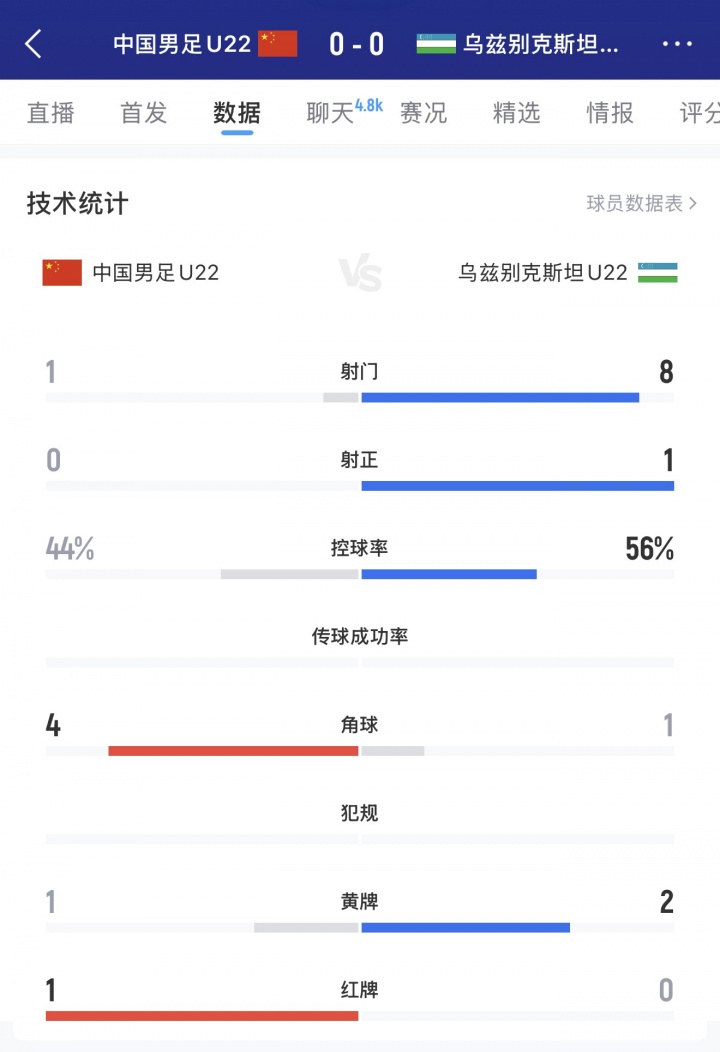Open the 评分 ratings tab
Viewport: 720px width, 1052px height.
(699, 113)
